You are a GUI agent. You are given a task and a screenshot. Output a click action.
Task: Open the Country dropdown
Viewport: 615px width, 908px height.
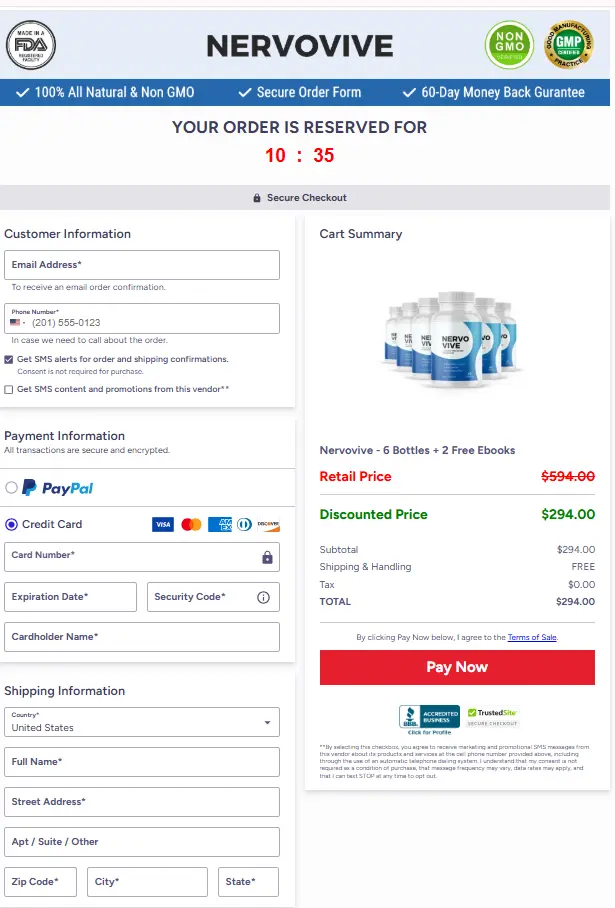pos(267,722)
